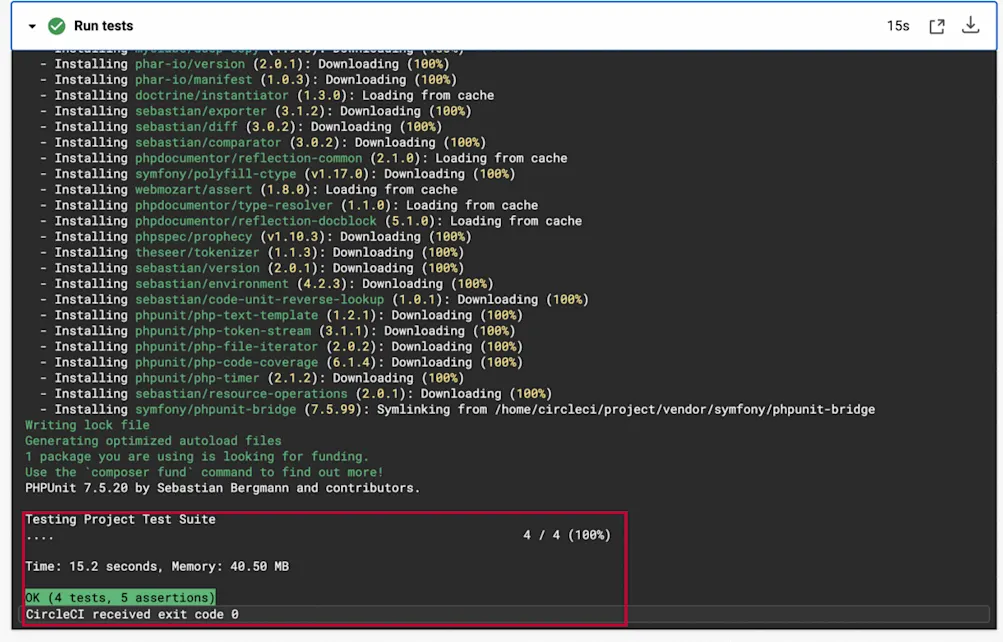
Task: Select the phpunit/php-file-iterator package name
Action: [x=226, y=347]
